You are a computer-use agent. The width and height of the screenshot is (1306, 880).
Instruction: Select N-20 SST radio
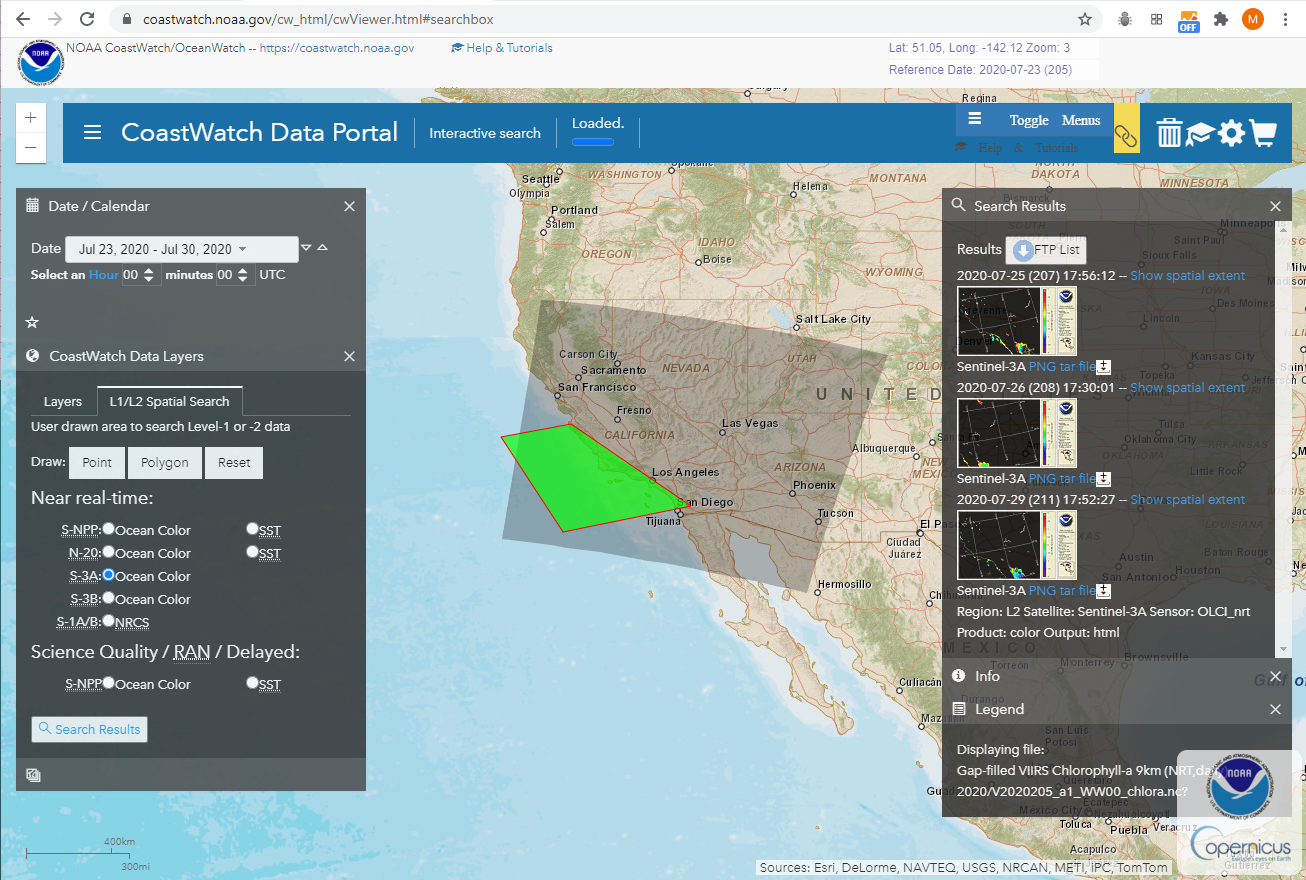(x=252, y=552)
